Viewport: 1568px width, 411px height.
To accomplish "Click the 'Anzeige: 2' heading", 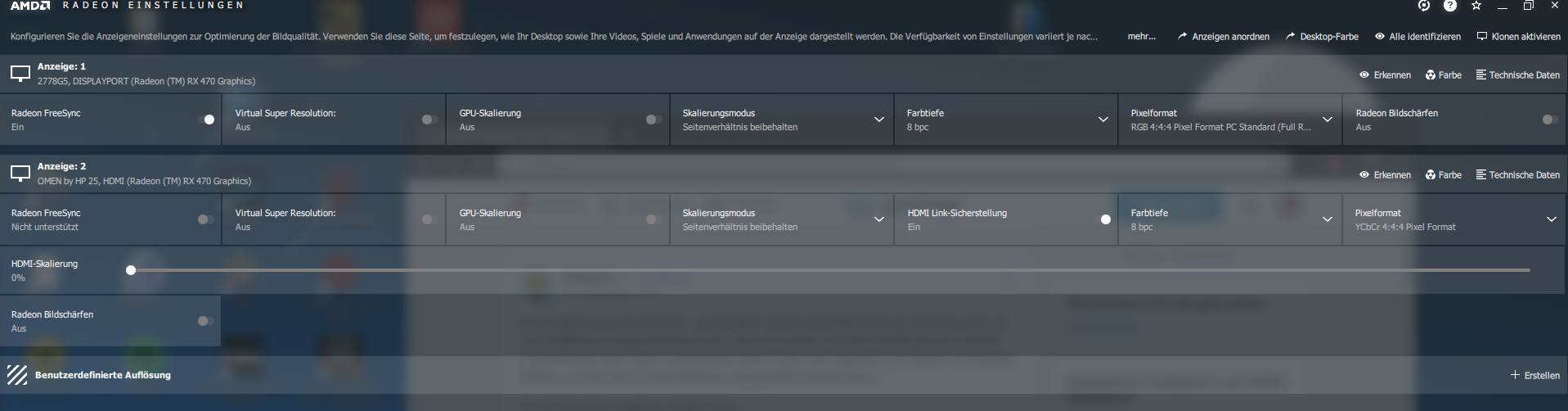I will (x=61, y=166).
